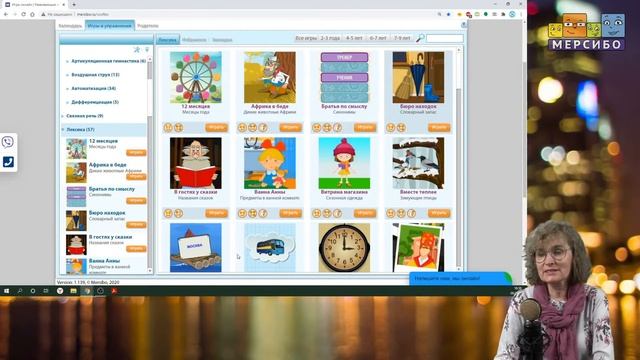This screenshot has width=640, height=360.
Task: Click the games grid vertical scrollbar
Action: (459, 159)
